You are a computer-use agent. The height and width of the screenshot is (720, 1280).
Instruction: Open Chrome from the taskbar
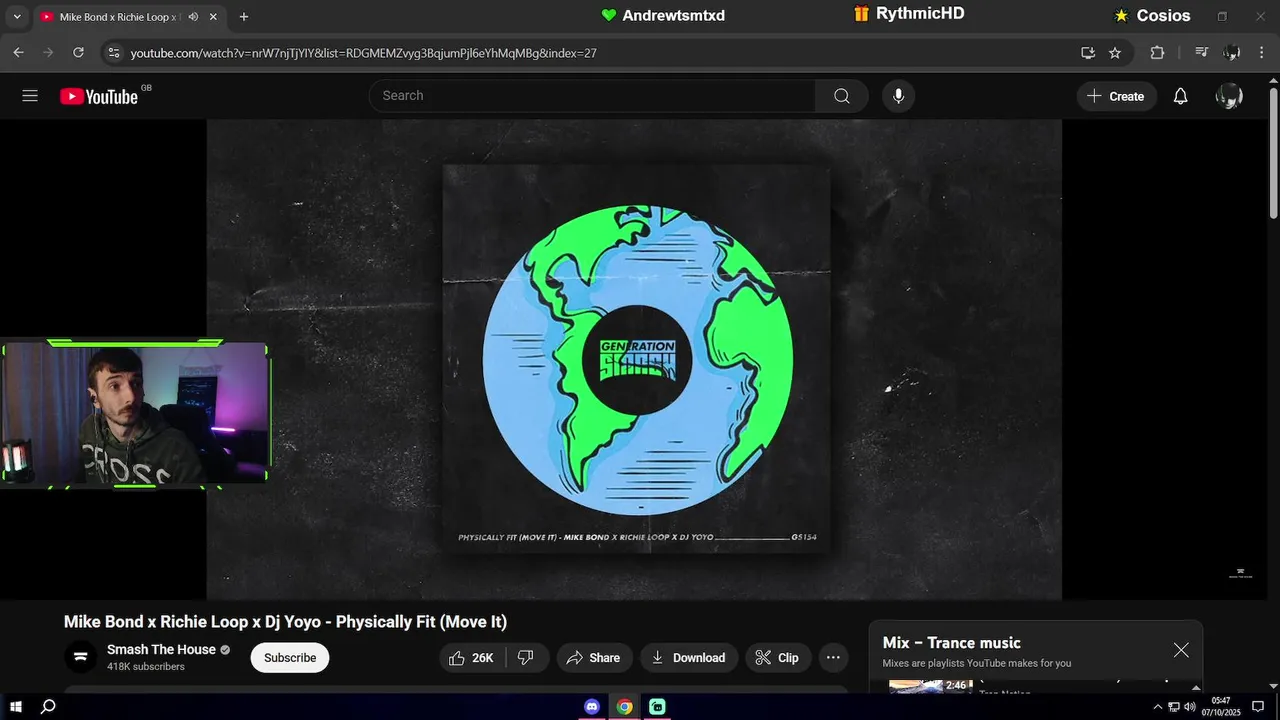coord(624,707)
